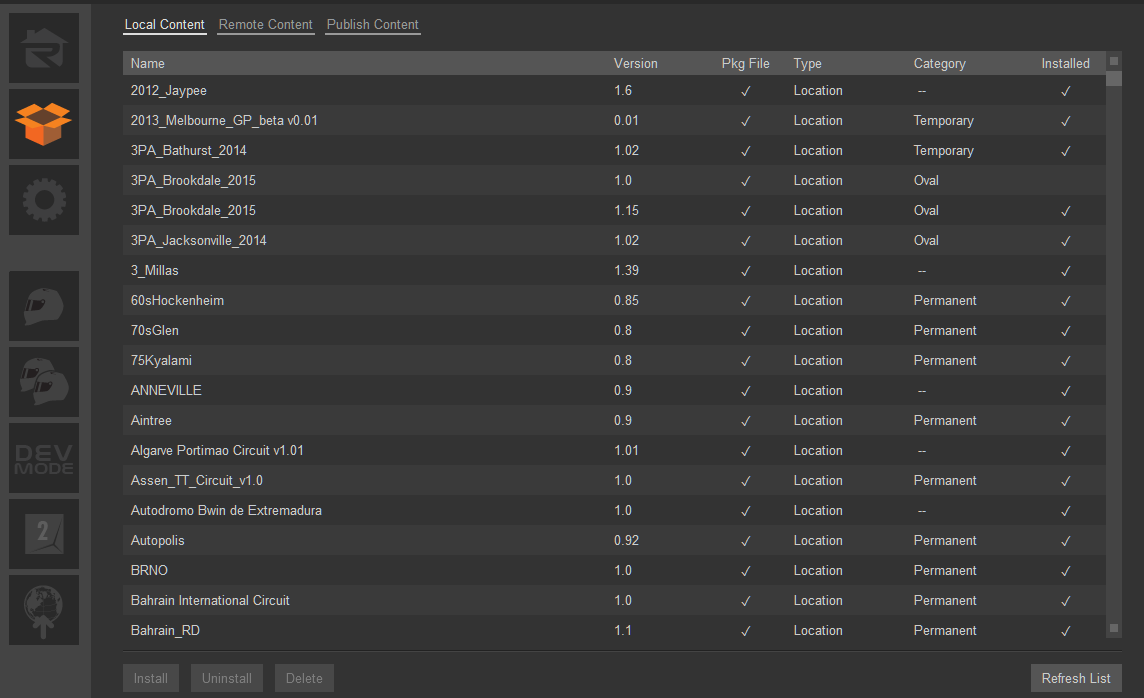Sort the list by Name column header
Image resolution: width=1144 pixels, height=698 pixels.
coord(148,64)
